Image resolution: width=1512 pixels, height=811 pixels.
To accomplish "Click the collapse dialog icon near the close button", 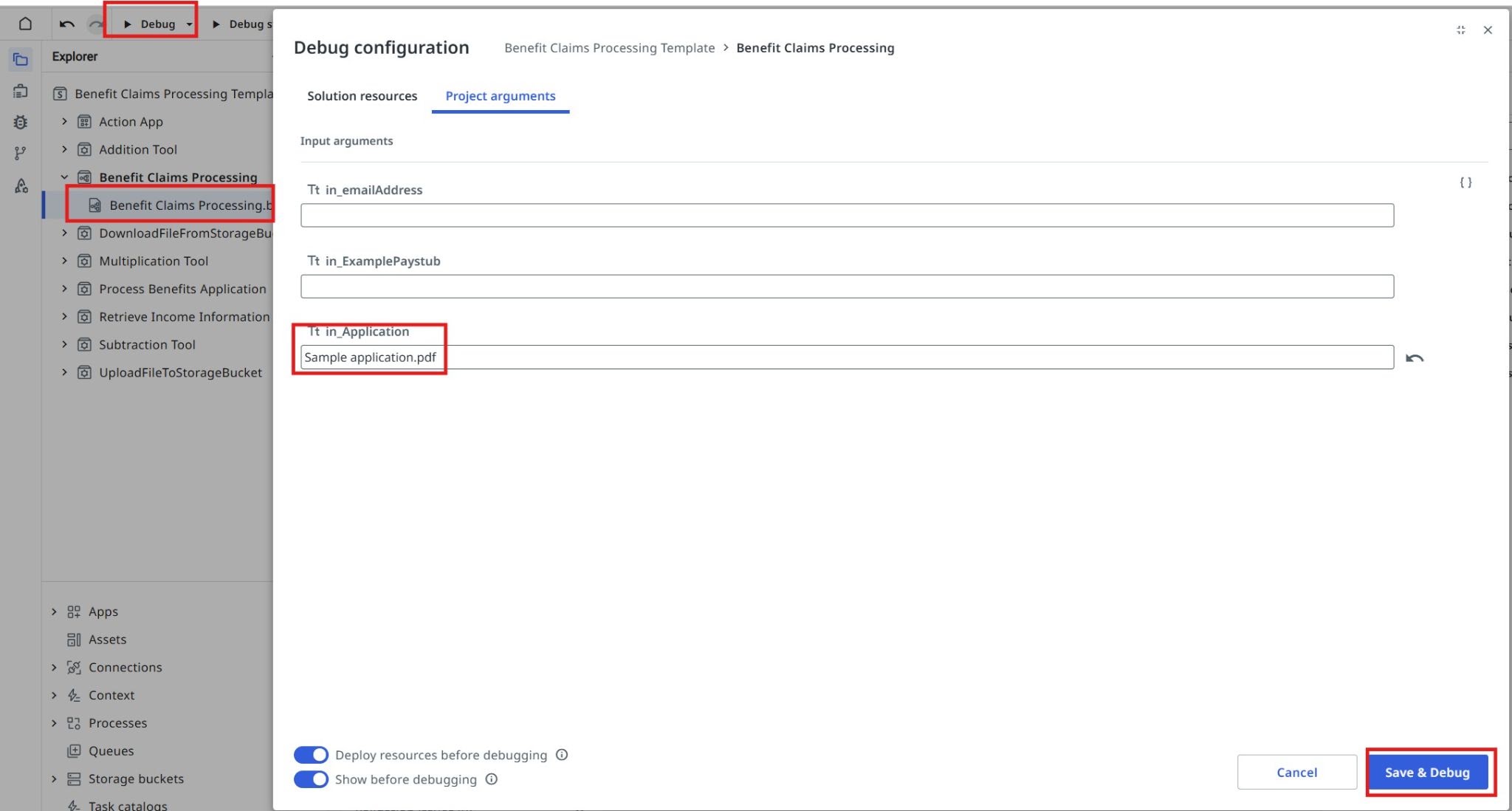I will 1460,30.
